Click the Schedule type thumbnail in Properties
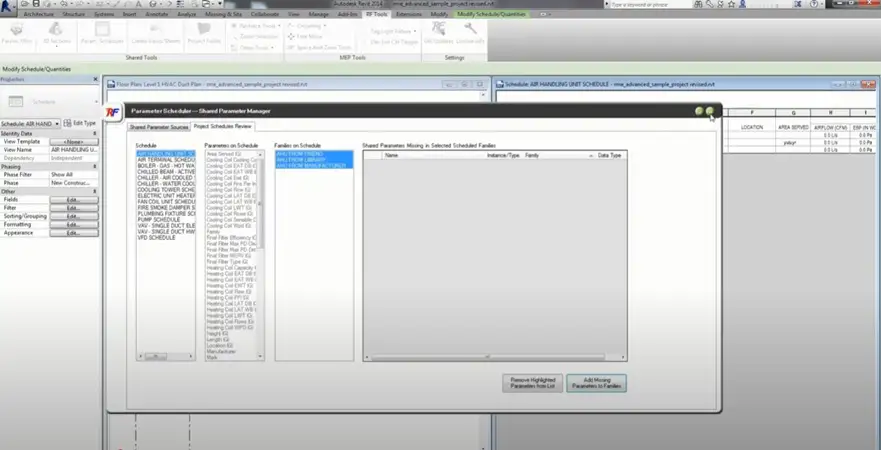 click(16, 102)
